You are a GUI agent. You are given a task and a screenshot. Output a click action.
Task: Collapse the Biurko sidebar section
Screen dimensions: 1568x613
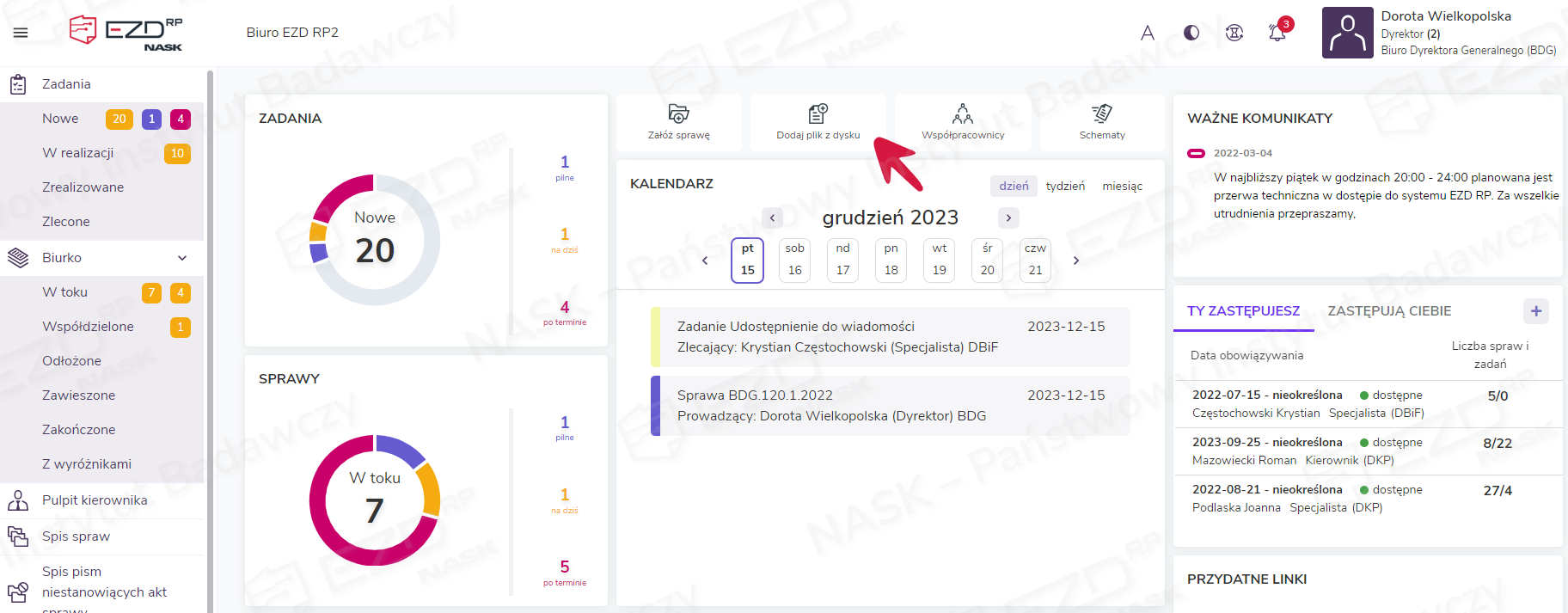coord(182,258)
